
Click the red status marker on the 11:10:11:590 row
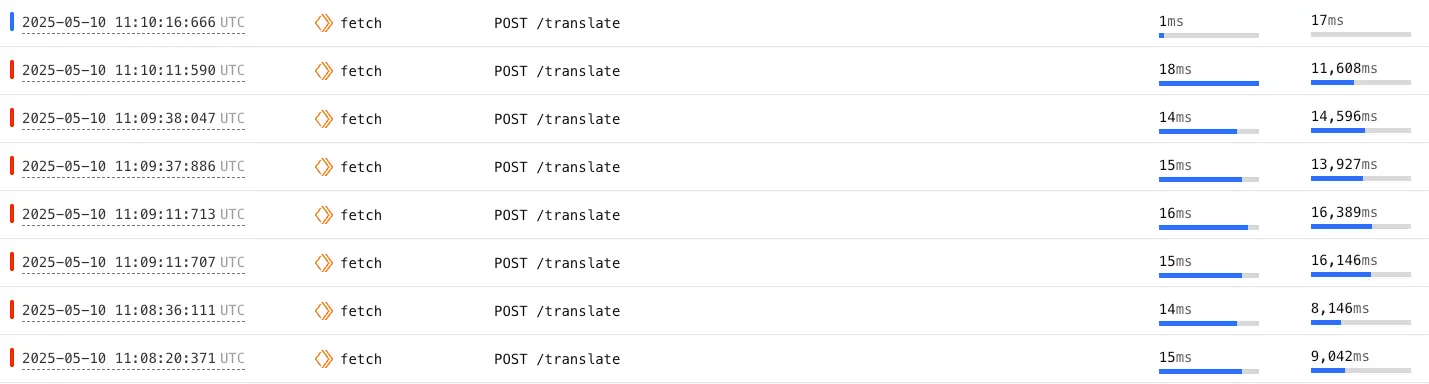(x=12, y=70)
